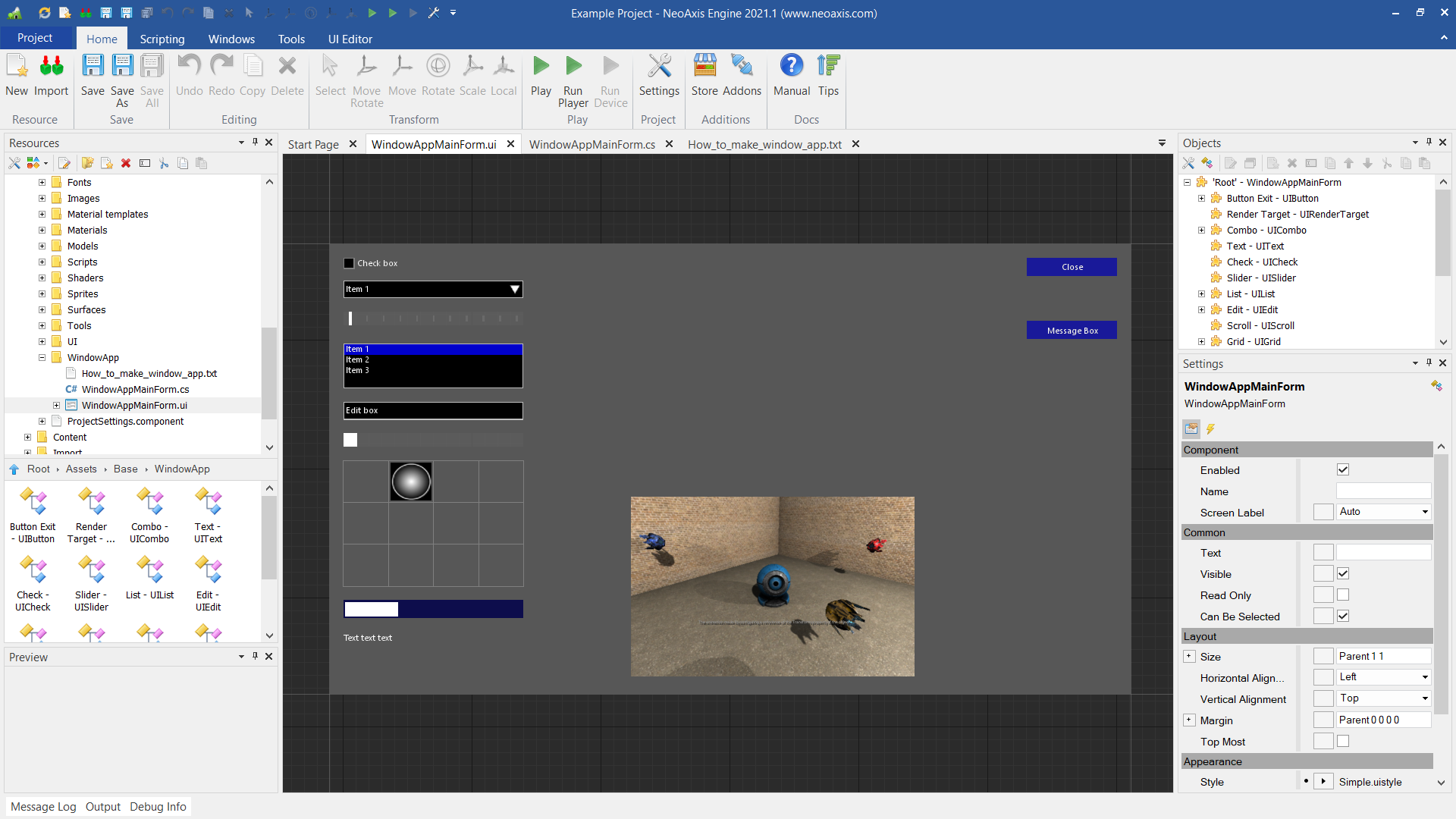Collapse the WindowApp folder in Resources
Viewport: 1456px width, 819px height.
tap(42, 358)
